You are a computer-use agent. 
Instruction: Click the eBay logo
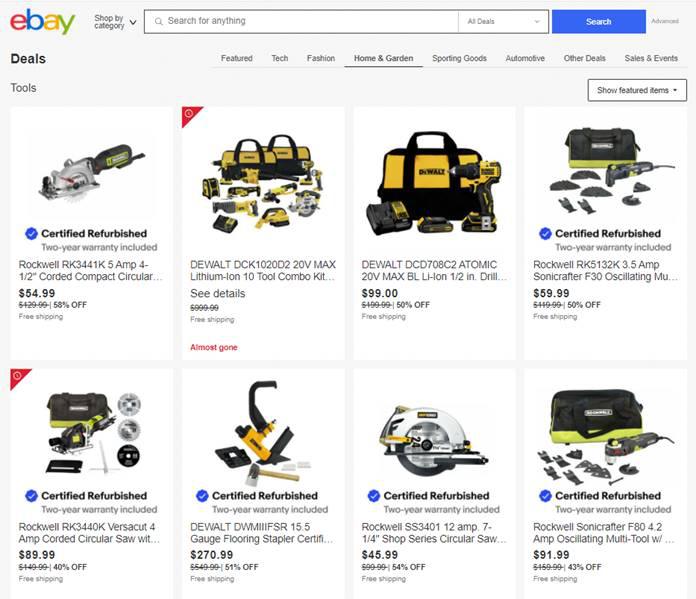tap(43, 21)
